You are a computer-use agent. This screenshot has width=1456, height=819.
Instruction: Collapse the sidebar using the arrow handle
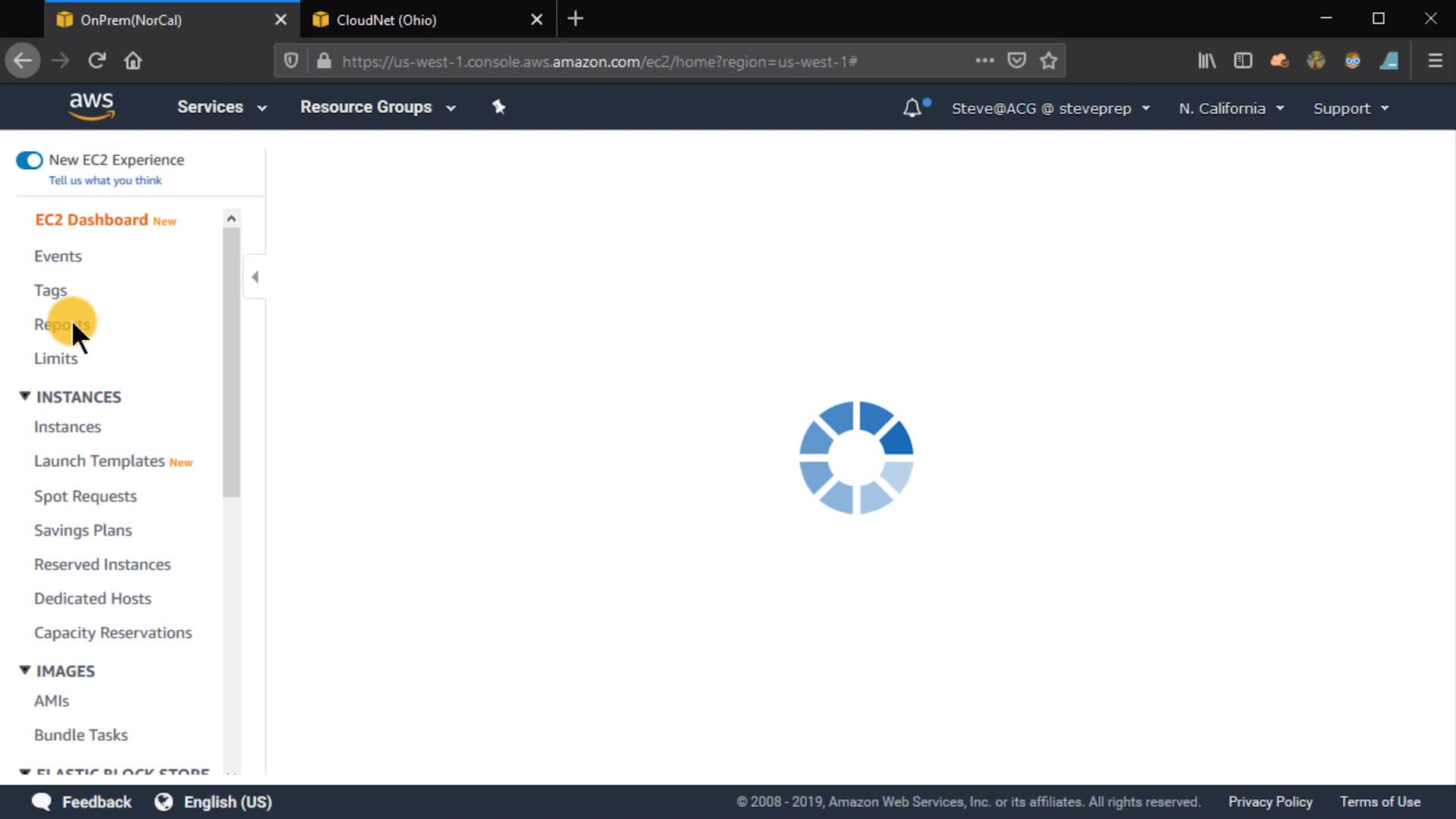coord(255,277)
